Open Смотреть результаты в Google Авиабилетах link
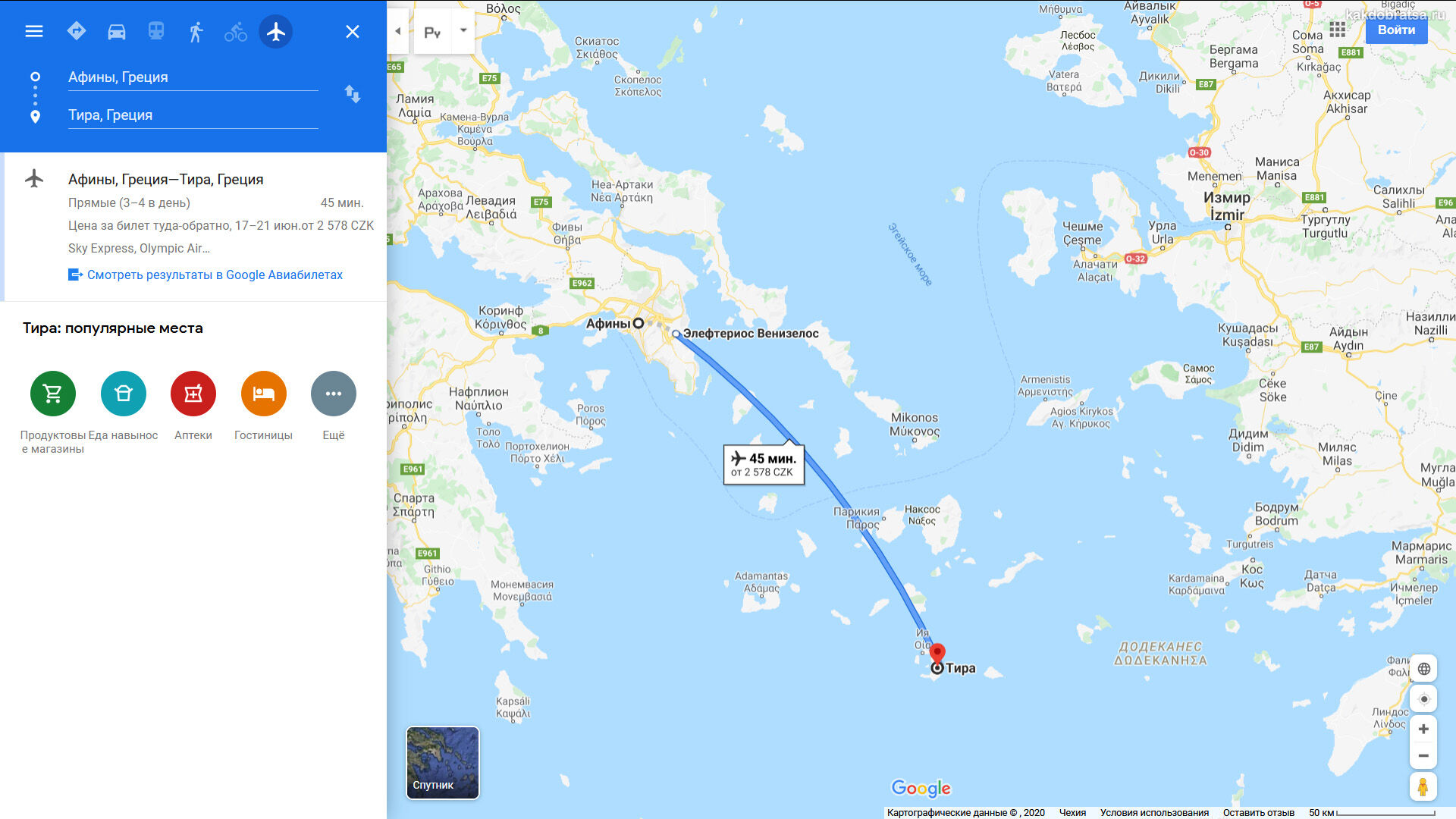The height and width of the screenshot is (819, 1456). coord(215,275)
